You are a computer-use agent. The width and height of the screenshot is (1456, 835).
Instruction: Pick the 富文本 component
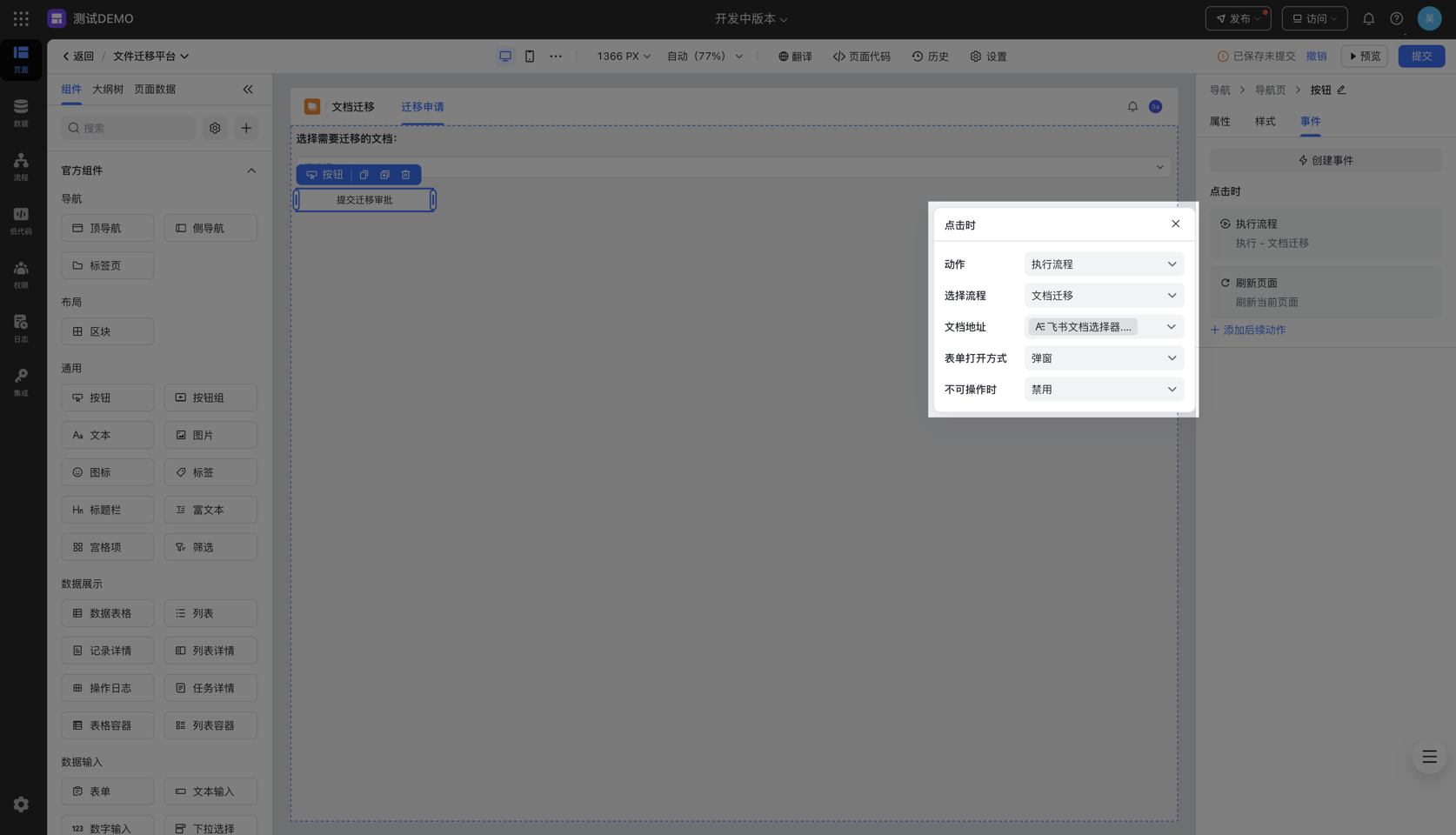coord(210,510)
